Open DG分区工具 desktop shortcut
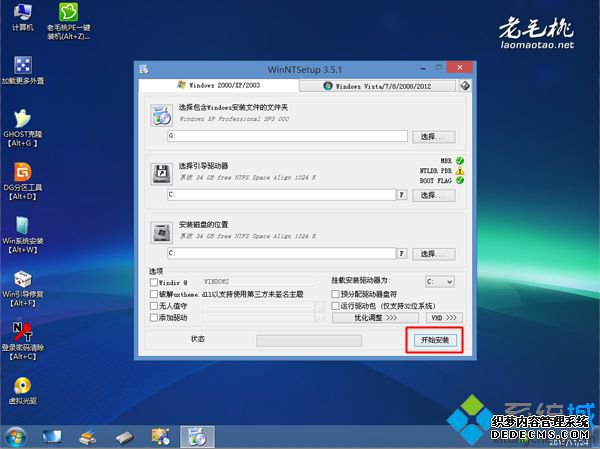 pos(23,181)
